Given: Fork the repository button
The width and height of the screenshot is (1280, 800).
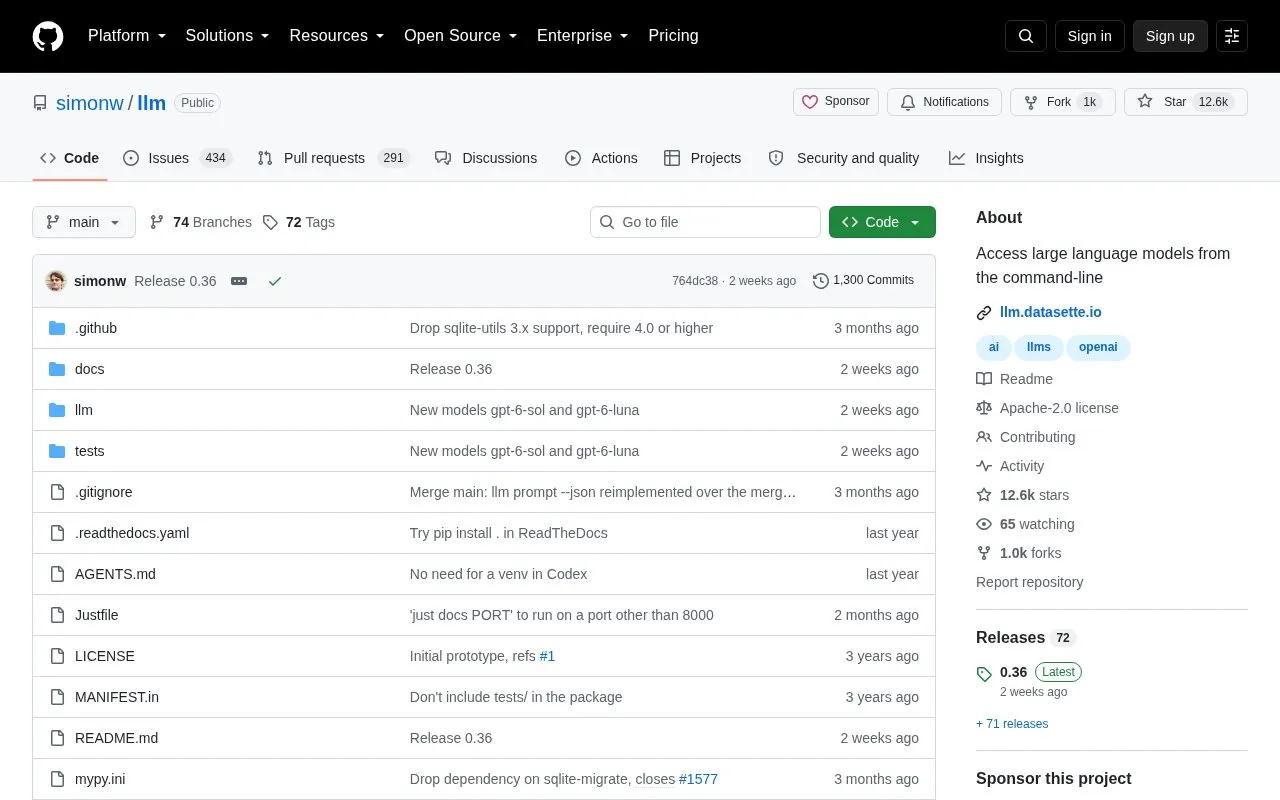Looking at the screenshot, I should (1063, 102).
